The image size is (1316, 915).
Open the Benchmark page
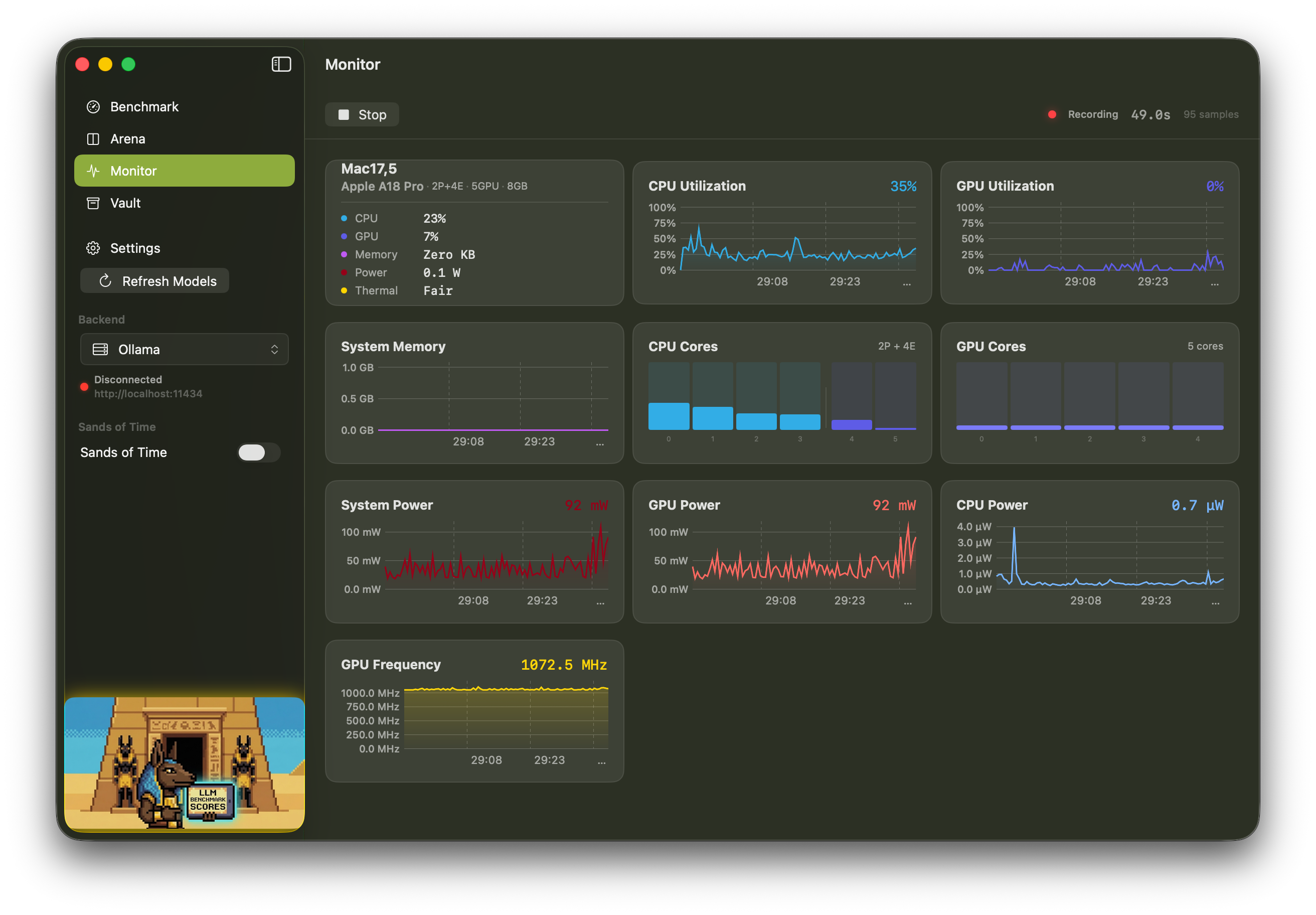[x=144, y=107]
